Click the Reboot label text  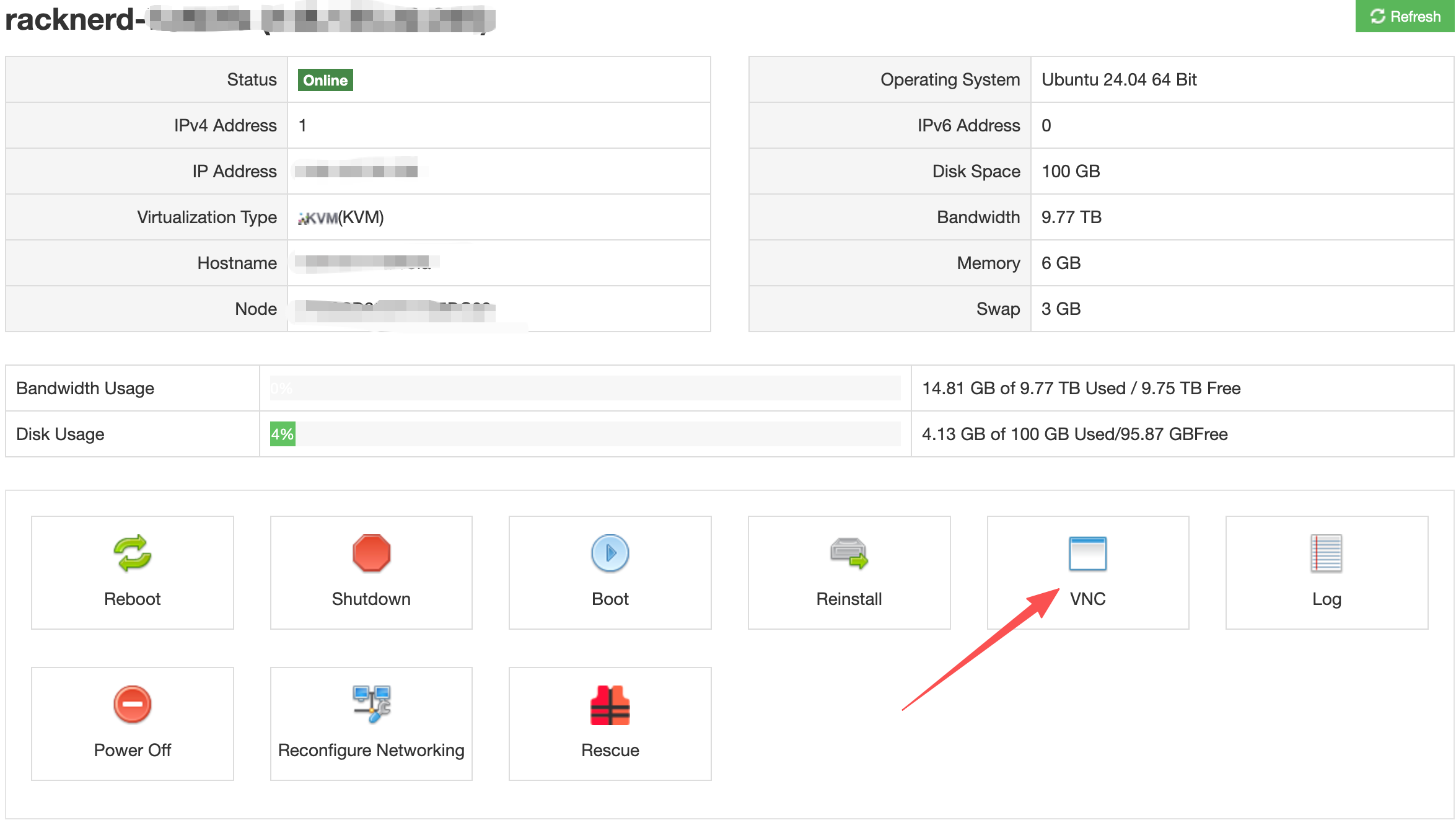(133, 599)
